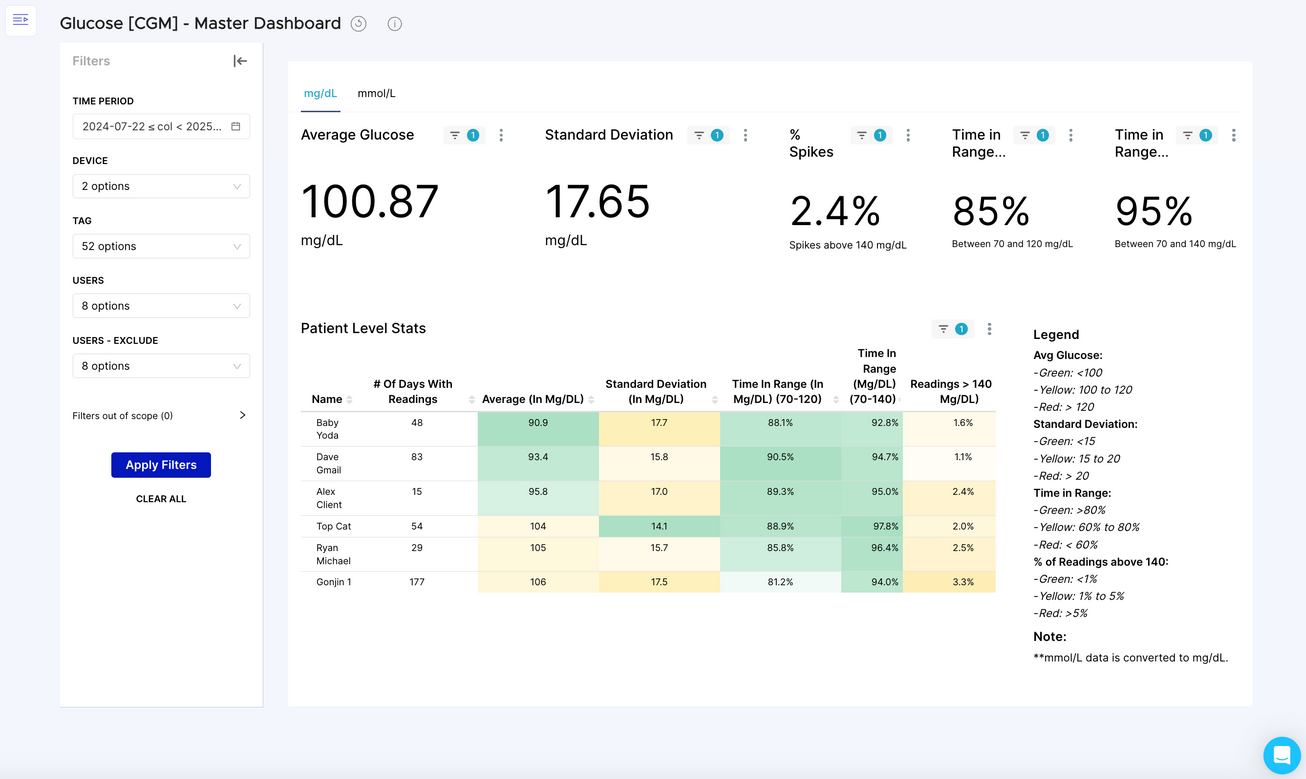This screenshot has width=1306, height=779.
Task: Open three-dot menu on Average Glucose card
Action: [501, 135]
